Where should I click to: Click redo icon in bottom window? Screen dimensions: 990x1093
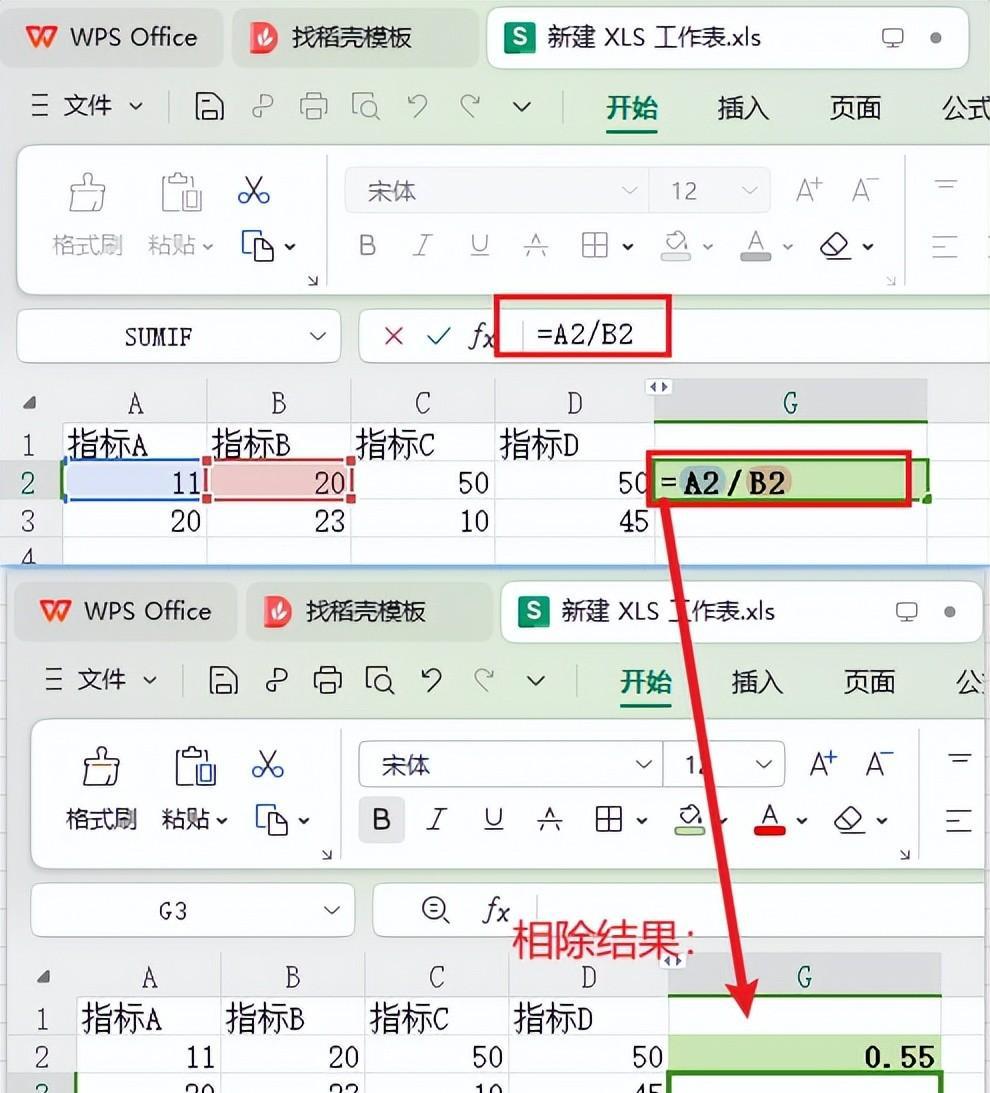[485, 680]
